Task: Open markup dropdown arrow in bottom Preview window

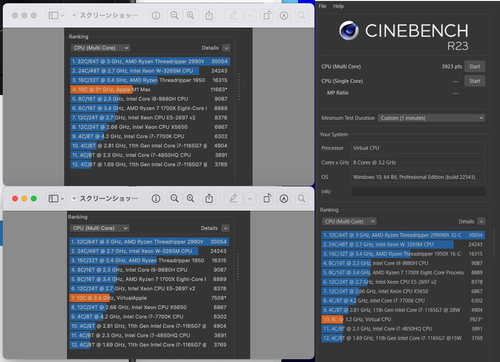Action: (250, 199)
